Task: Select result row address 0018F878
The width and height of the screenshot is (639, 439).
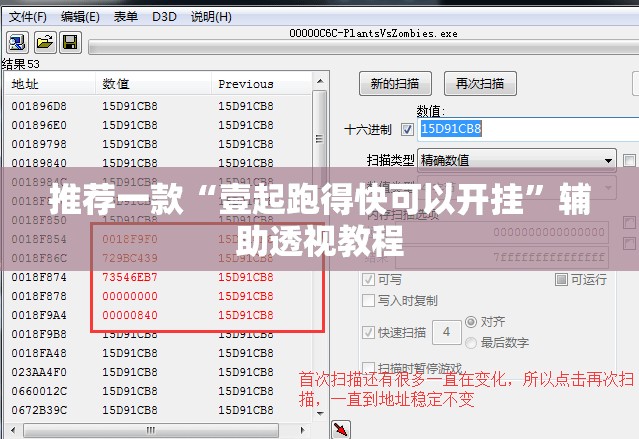Action: click(x=158, y=296)
